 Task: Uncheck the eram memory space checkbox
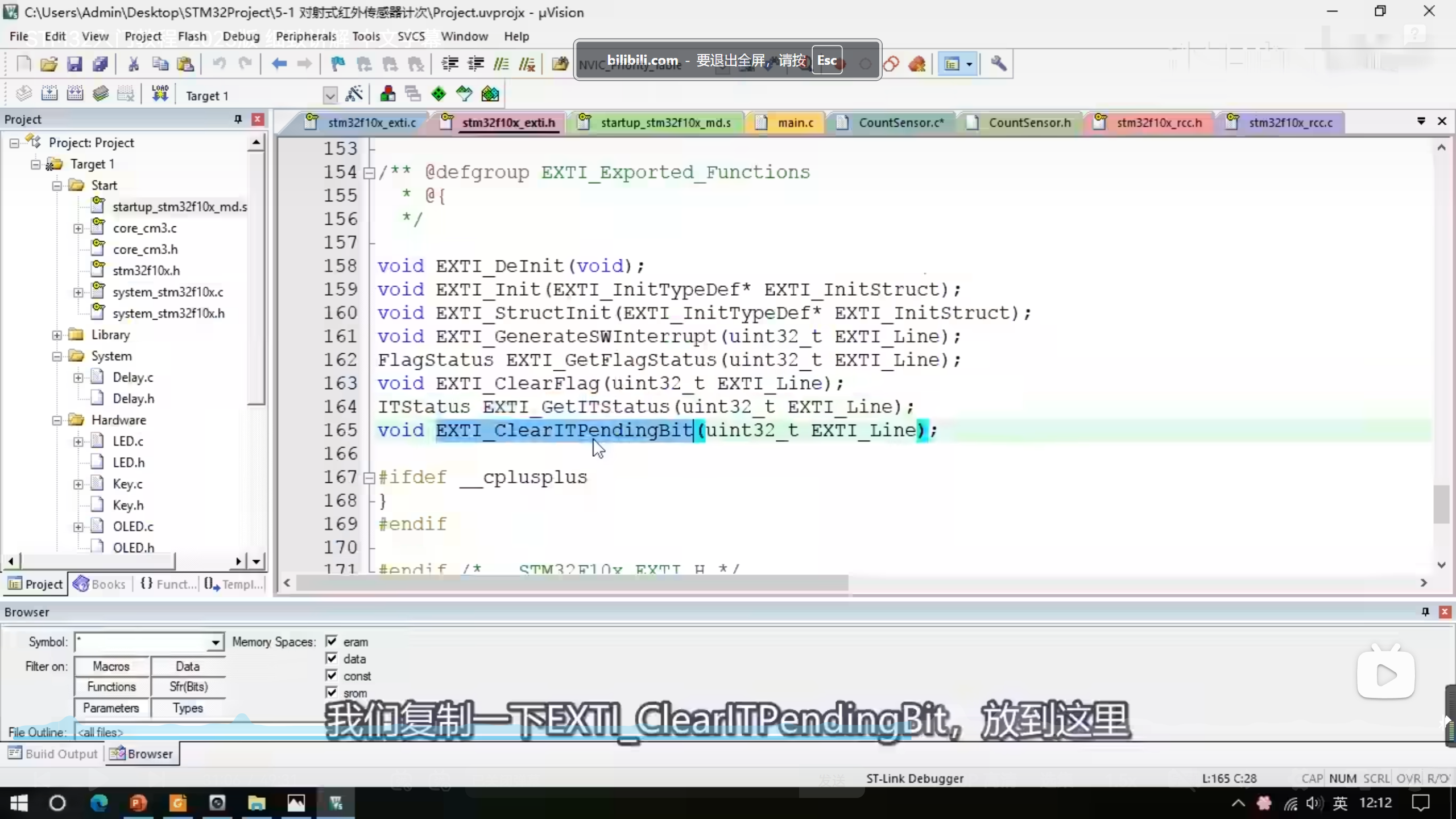(332, 641)
